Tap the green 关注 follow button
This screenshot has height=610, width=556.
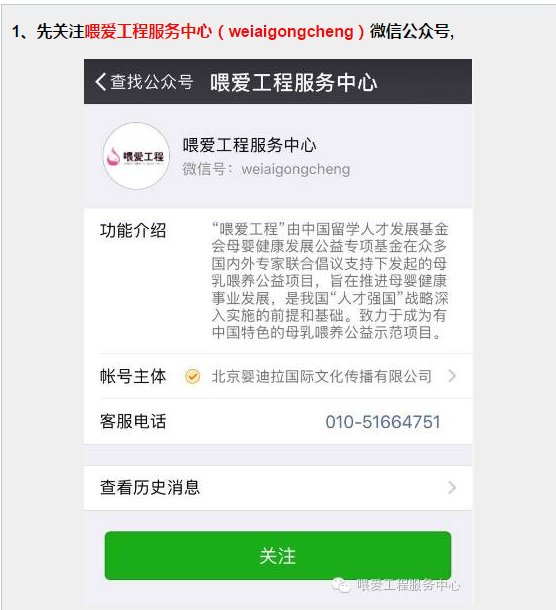pos(278,556)
